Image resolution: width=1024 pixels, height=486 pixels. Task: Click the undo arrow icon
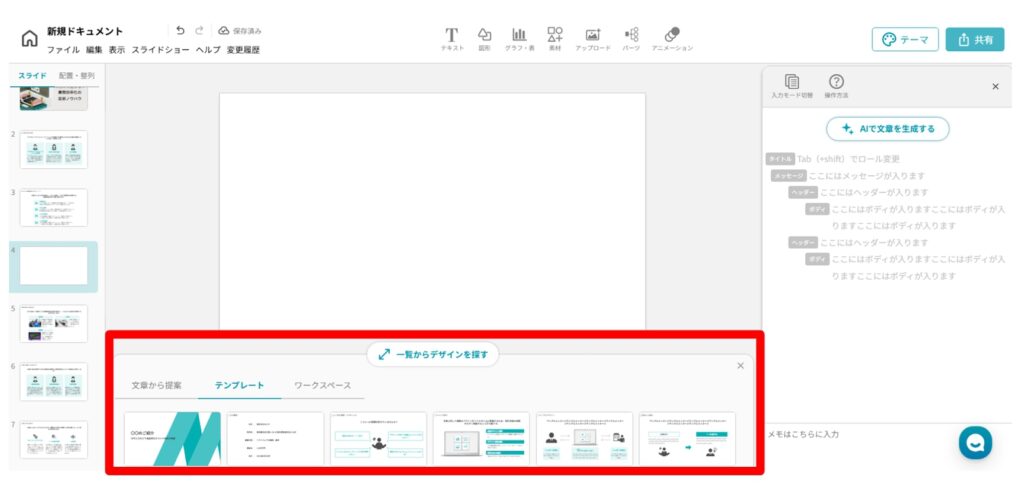click(x=180, y=30)
